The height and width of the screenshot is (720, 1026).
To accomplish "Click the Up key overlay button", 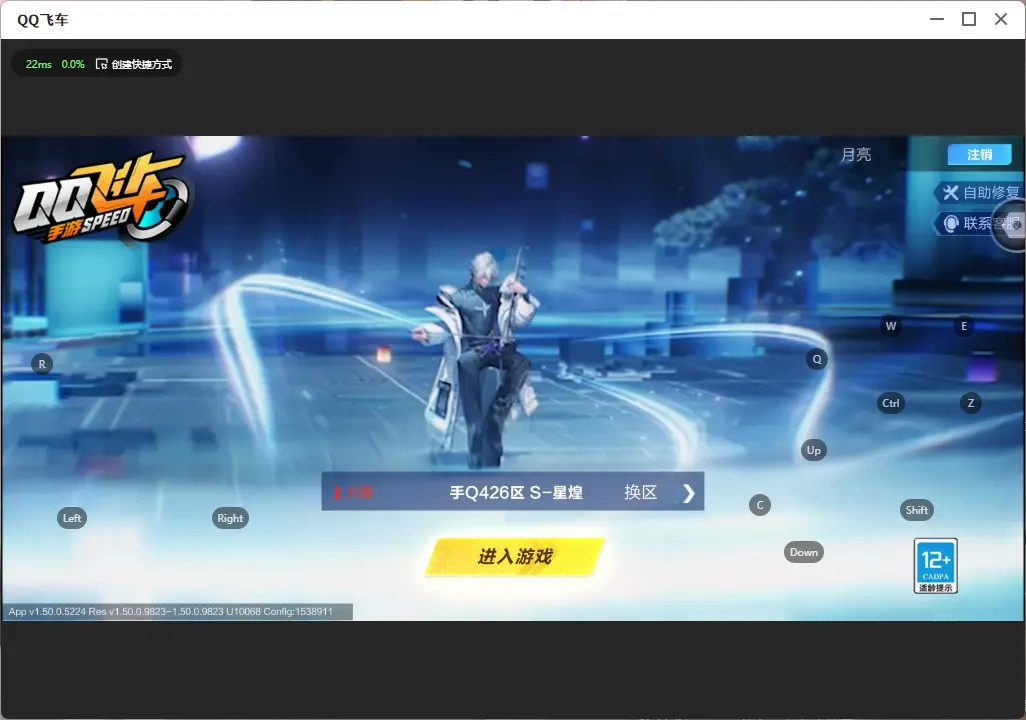I will tap(813, 450).
